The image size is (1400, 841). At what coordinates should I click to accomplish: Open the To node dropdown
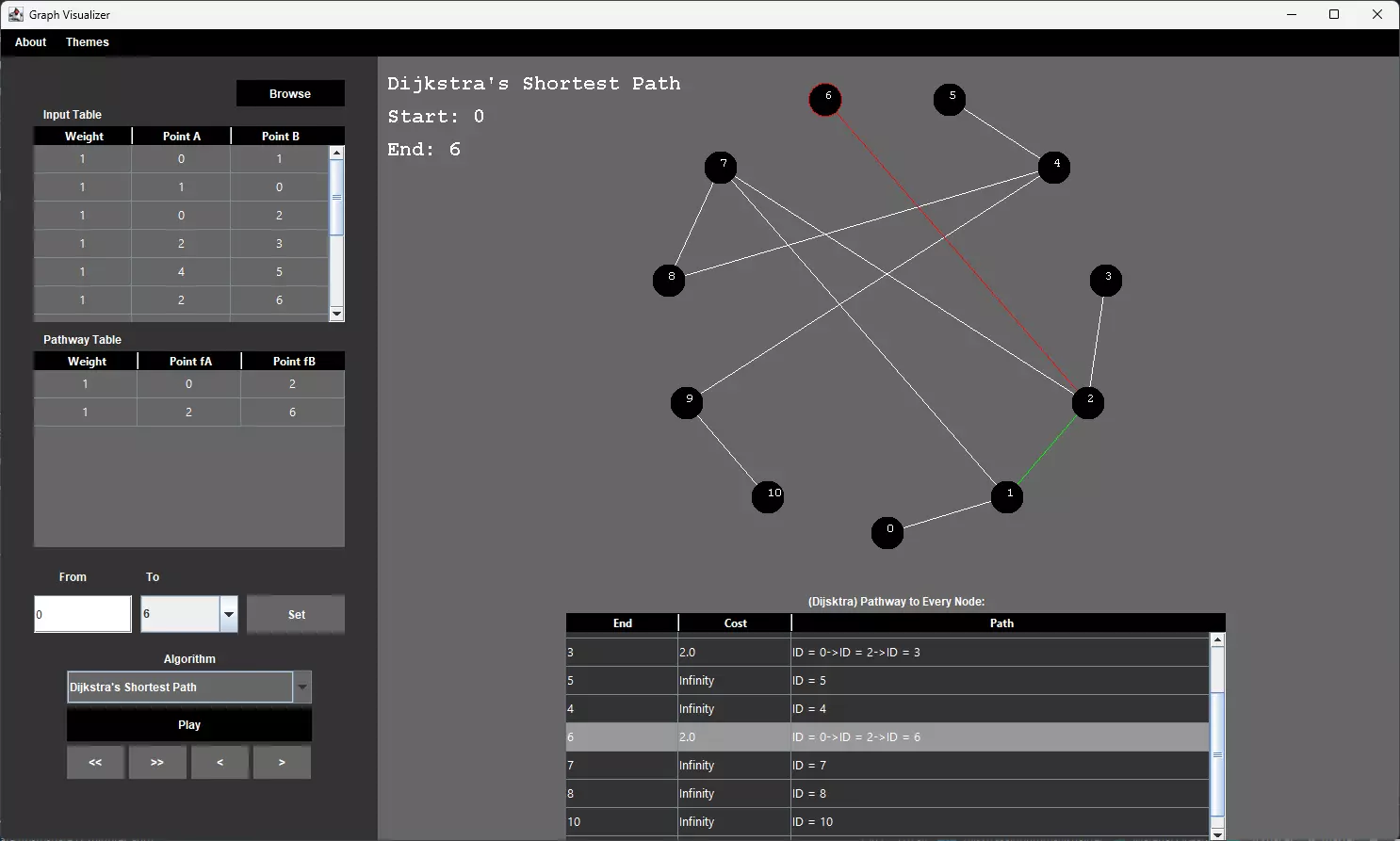coord(228,614)
